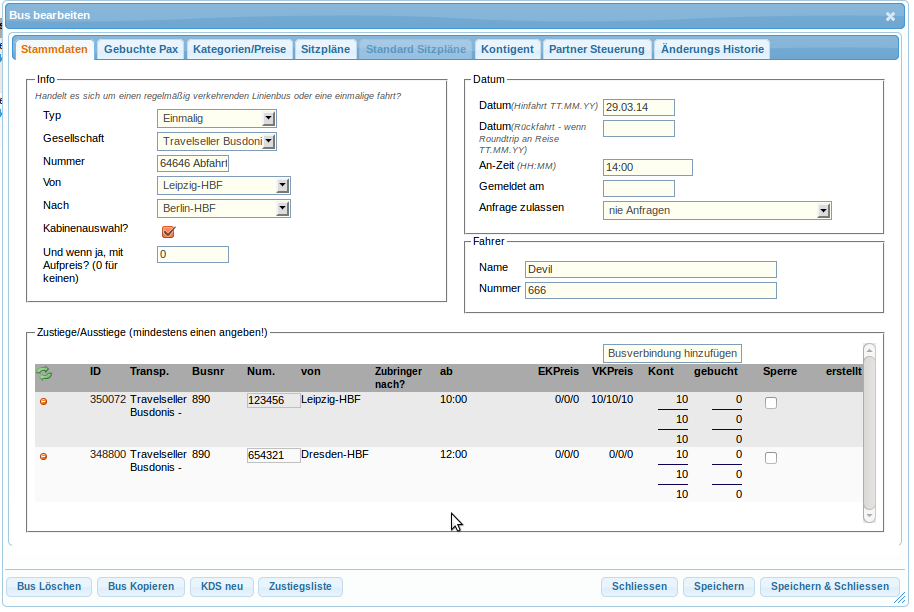Click Busverbindung hinzufügen button
Screen dimensions: 914x612
pos(673,354)
